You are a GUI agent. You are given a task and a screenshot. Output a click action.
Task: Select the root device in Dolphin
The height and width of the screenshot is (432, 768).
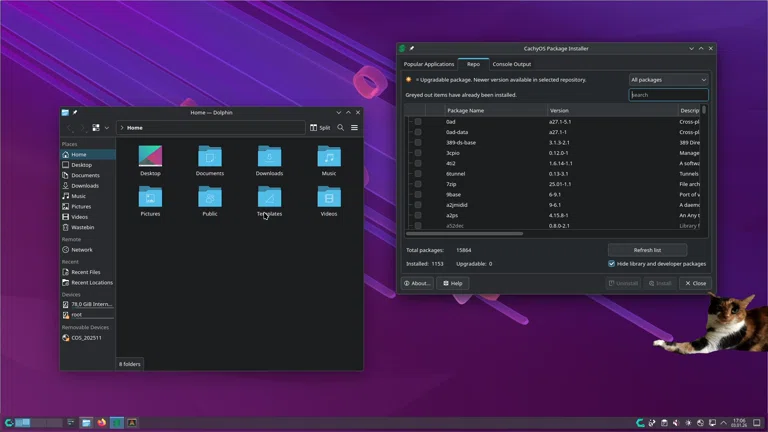click(x=88, y=315)
